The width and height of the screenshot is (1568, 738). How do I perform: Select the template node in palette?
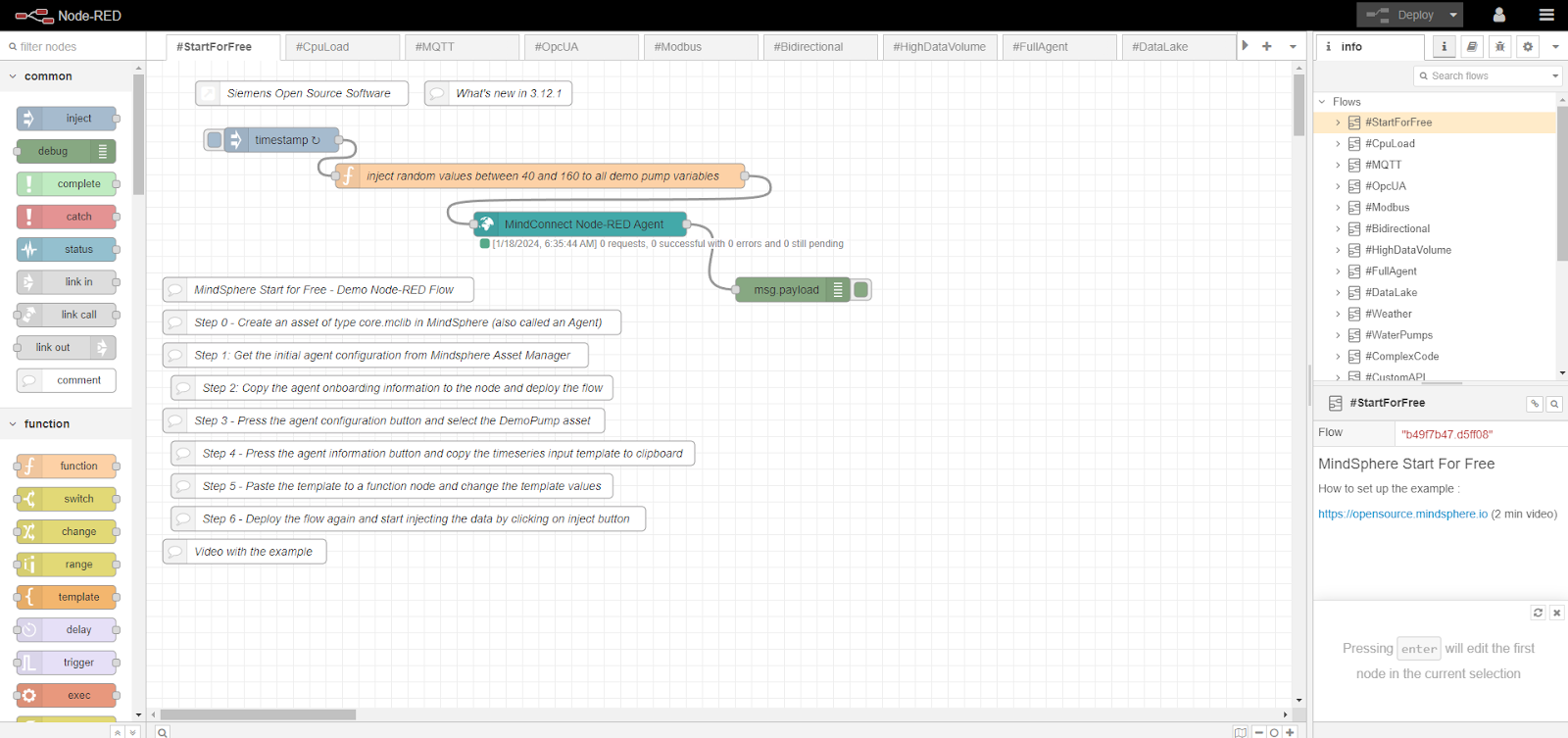(67, 597)
